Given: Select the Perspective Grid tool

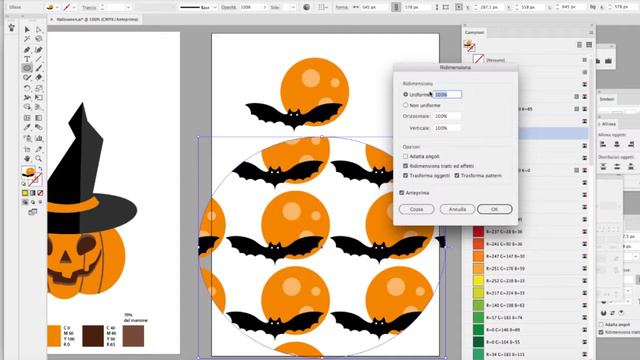Looking at the screenshot, I should pyautogui.click(x=39, y=107).
